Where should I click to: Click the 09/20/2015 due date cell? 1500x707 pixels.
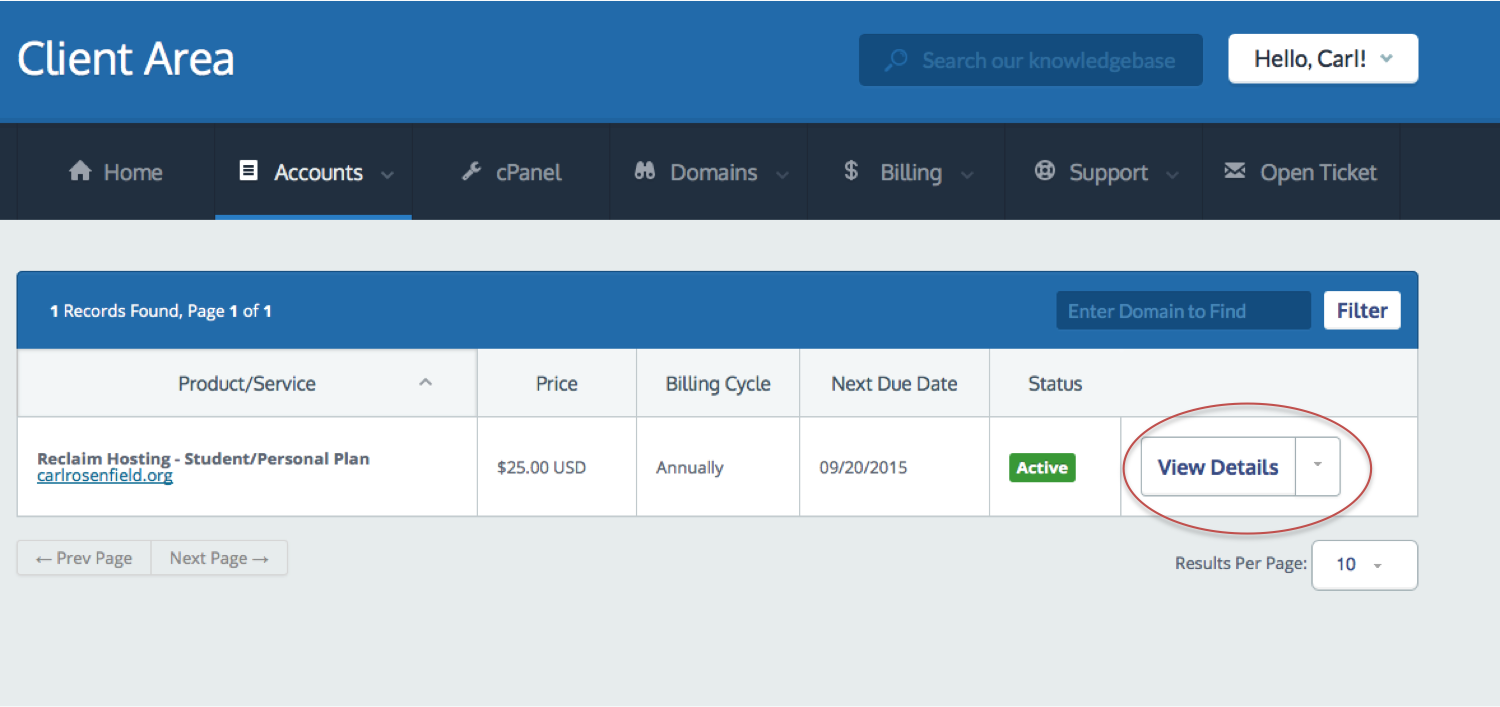(894, 467)
